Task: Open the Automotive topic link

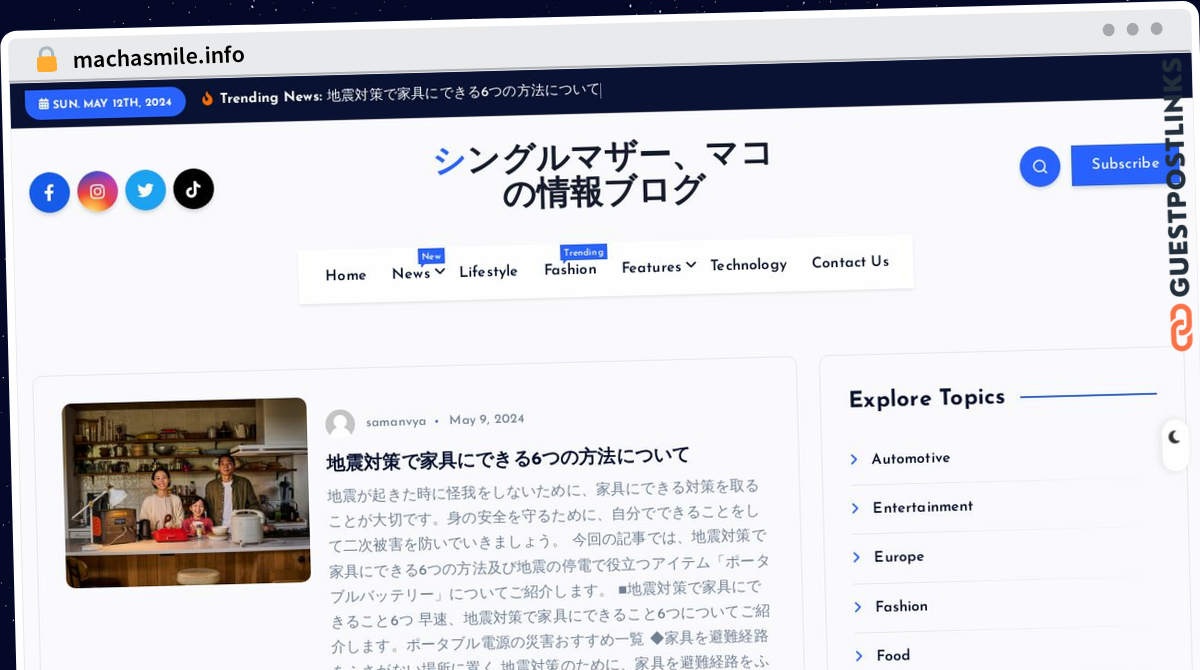Action: coord(911,459)
